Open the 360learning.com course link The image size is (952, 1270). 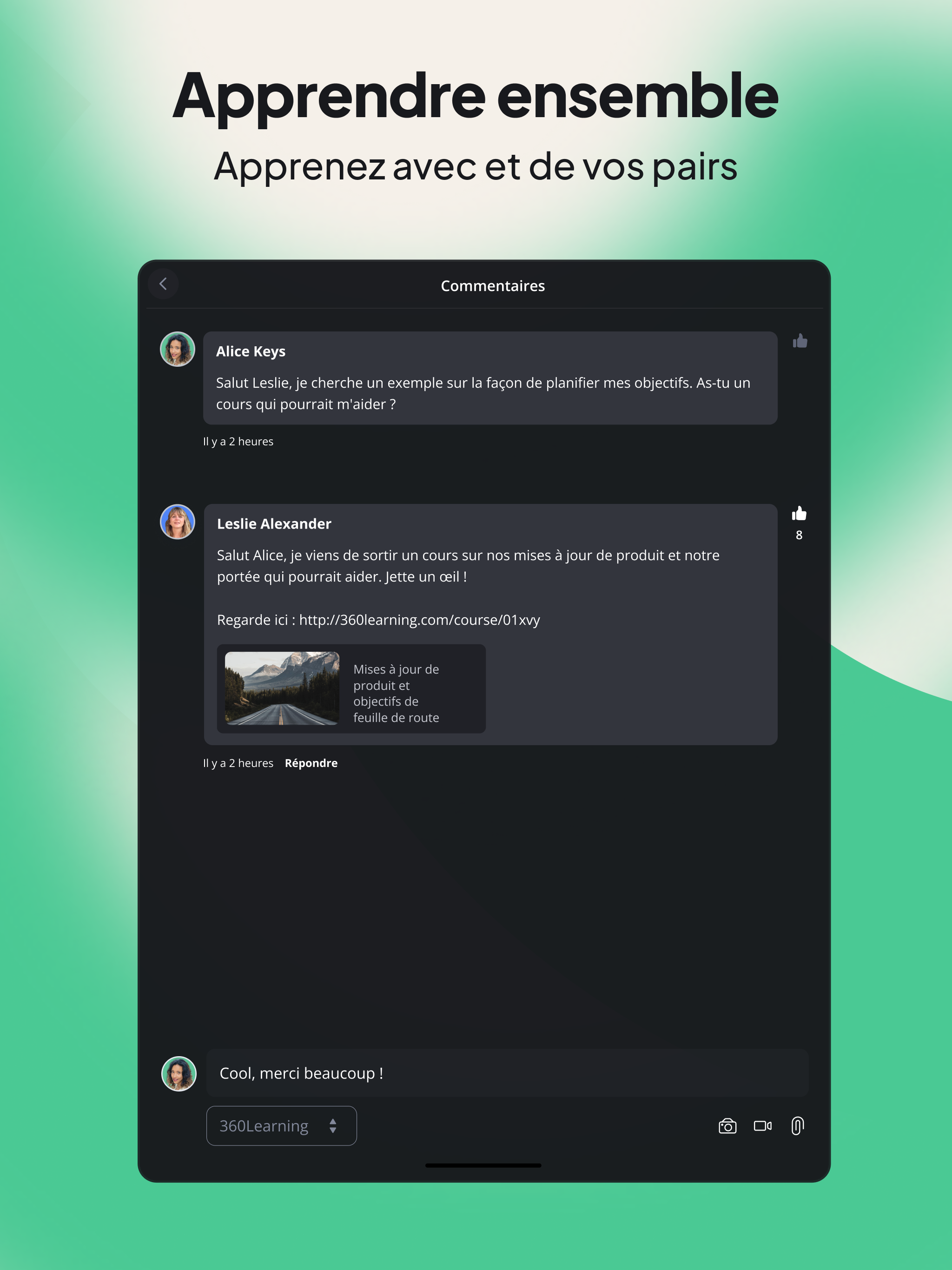(419, 620)
